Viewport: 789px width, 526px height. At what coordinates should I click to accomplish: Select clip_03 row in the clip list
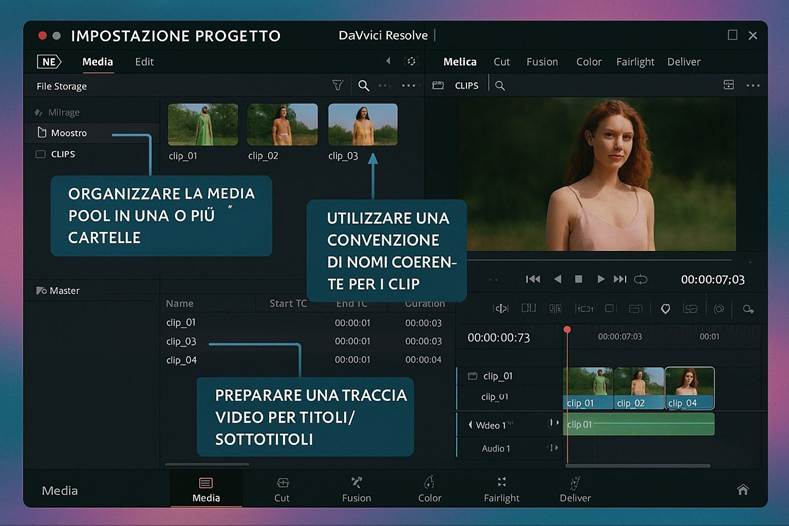pyautogui.click(x=305, y=341)
